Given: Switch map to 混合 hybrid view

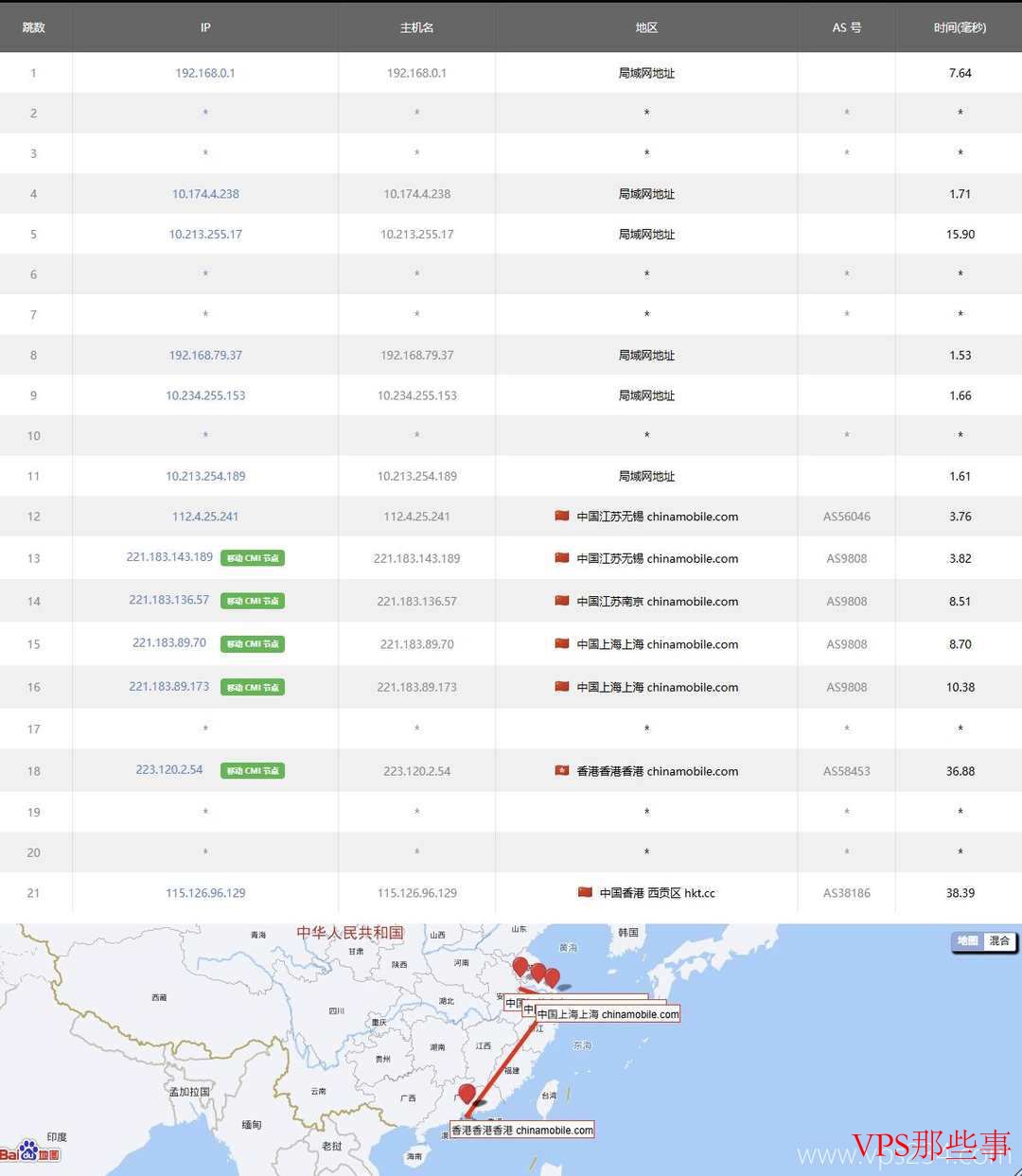Looking at the screenshot, I should [999, 941].
